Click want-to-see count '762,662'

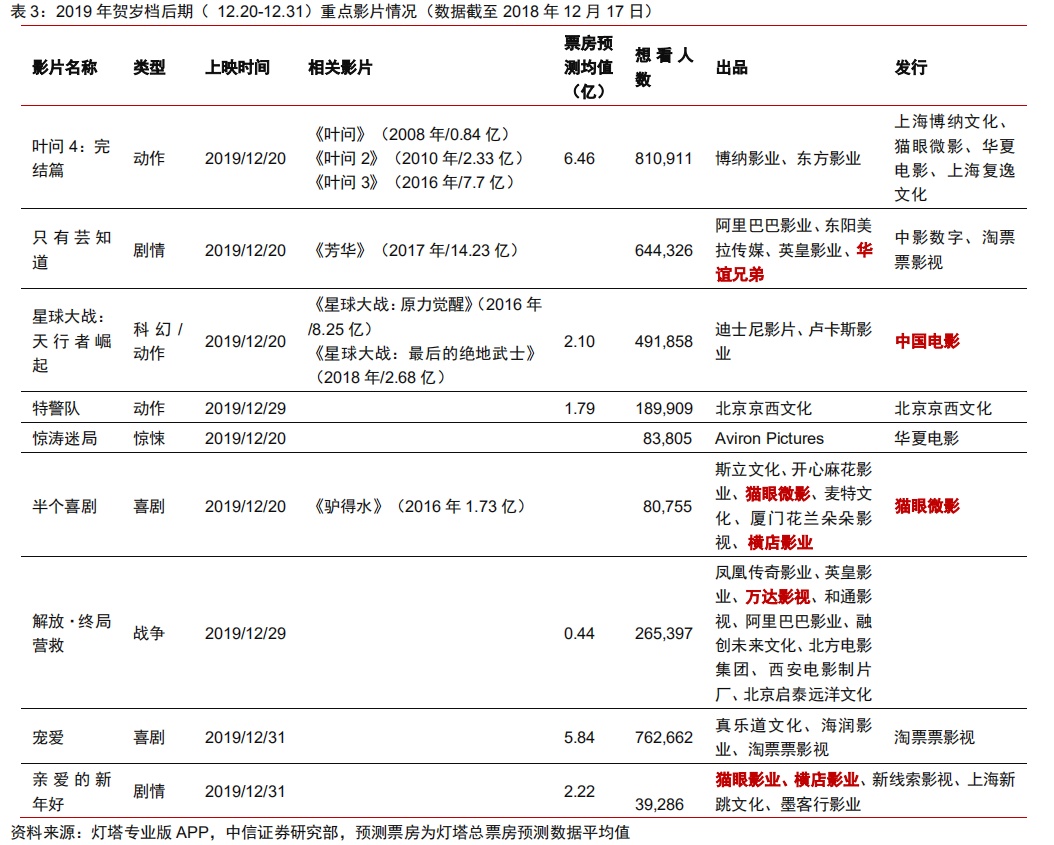coord(663,737)
